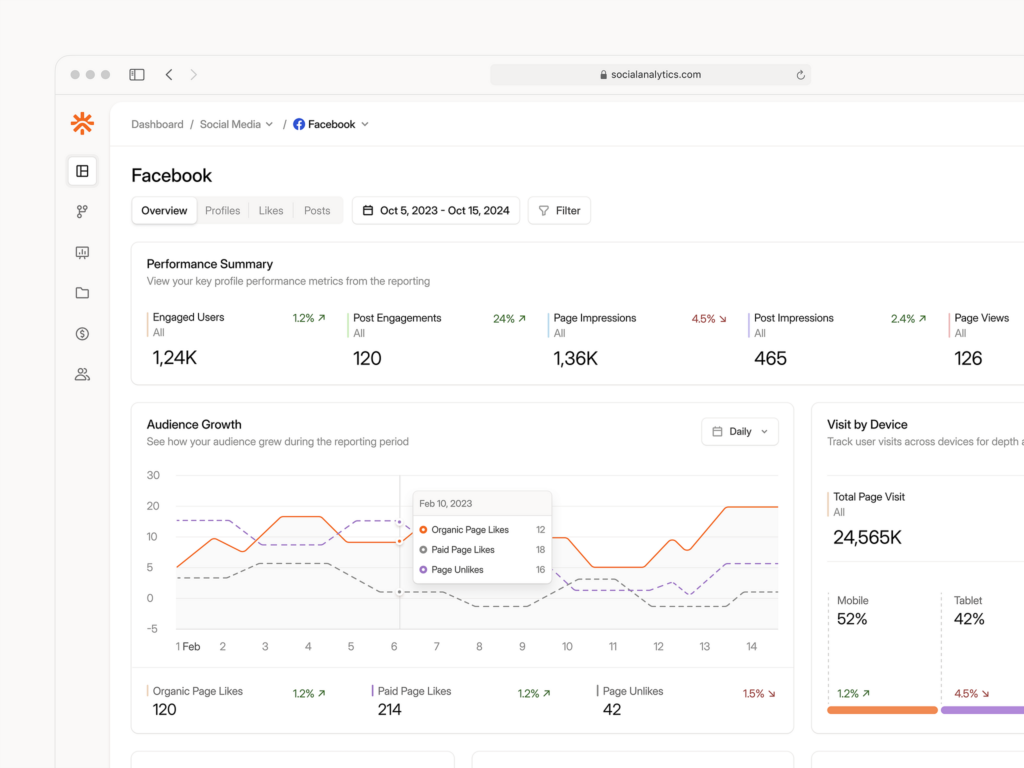The height and width of the screenshot is (768, 1024).
Task: Click the Feb 10, 2023 tooltip header
Action: (x=483, y=504)
